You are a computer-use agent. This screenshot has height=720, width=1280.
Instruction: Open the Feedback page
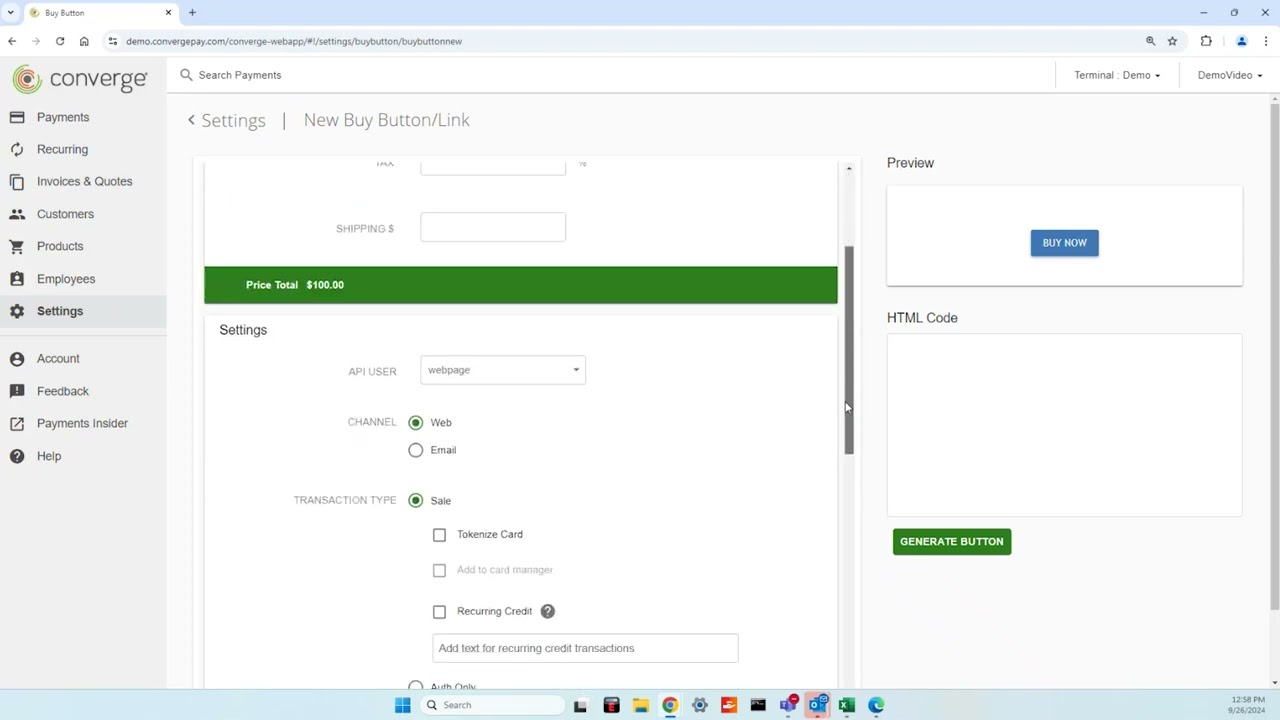pos(63,391)
